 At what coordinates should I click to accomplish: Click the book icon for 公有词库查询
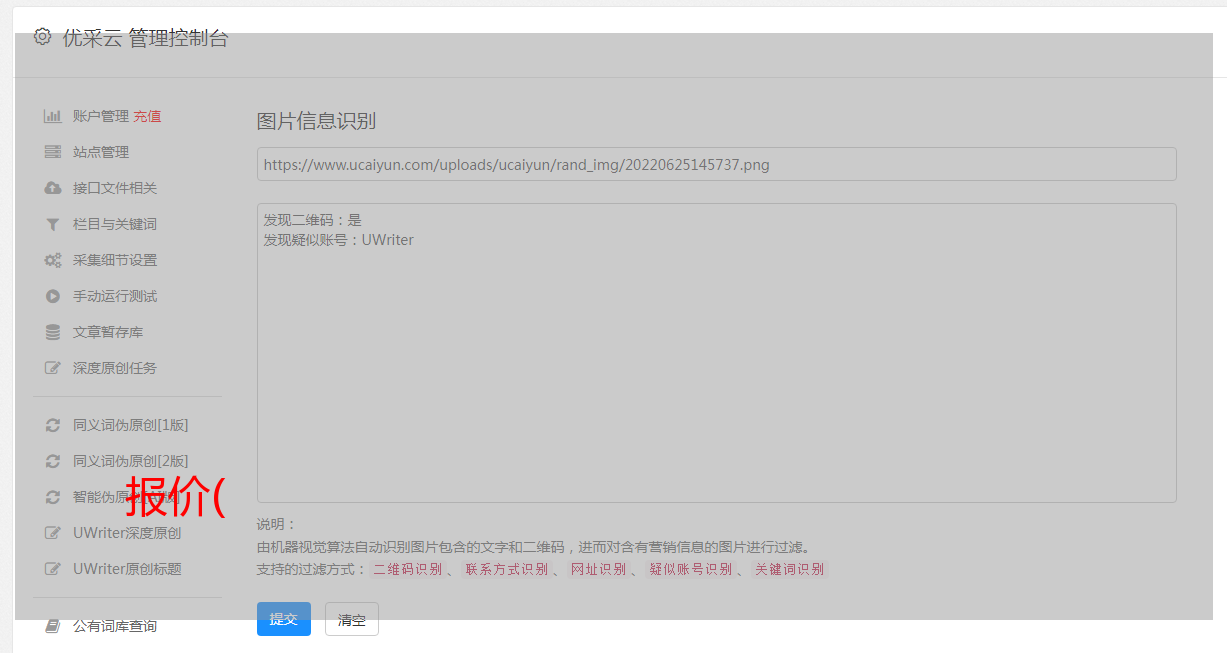click(x=53, y=626)
